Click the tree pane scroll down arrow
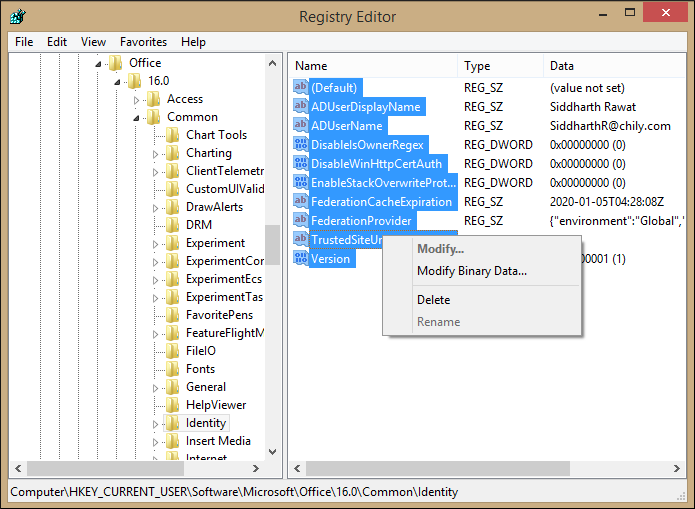Image resolution: width=695 pixels, height=509 pixels. point(273,452)
